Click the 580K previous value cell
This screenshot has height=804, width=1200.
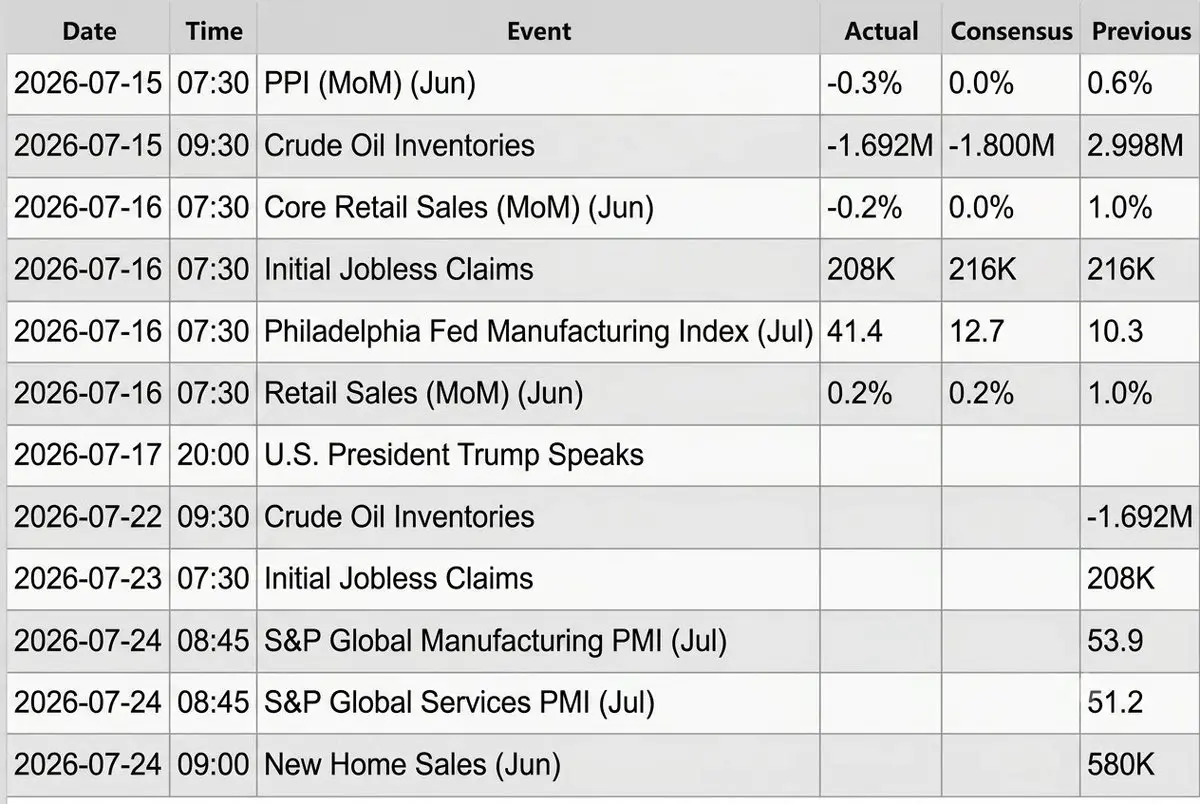click(1140, 765)
